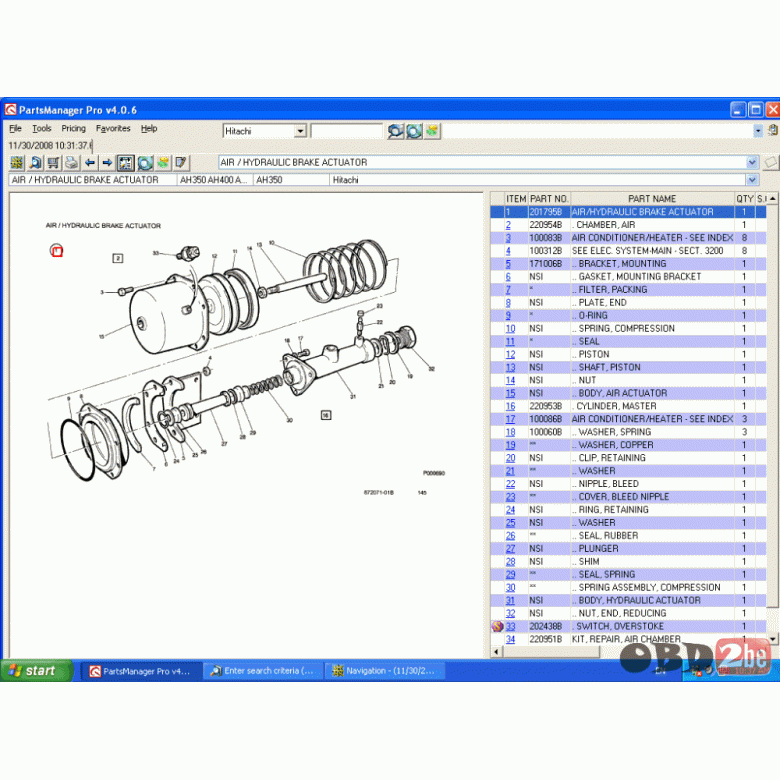Open the notepad with pencil icon

click(x=181, y=163)
